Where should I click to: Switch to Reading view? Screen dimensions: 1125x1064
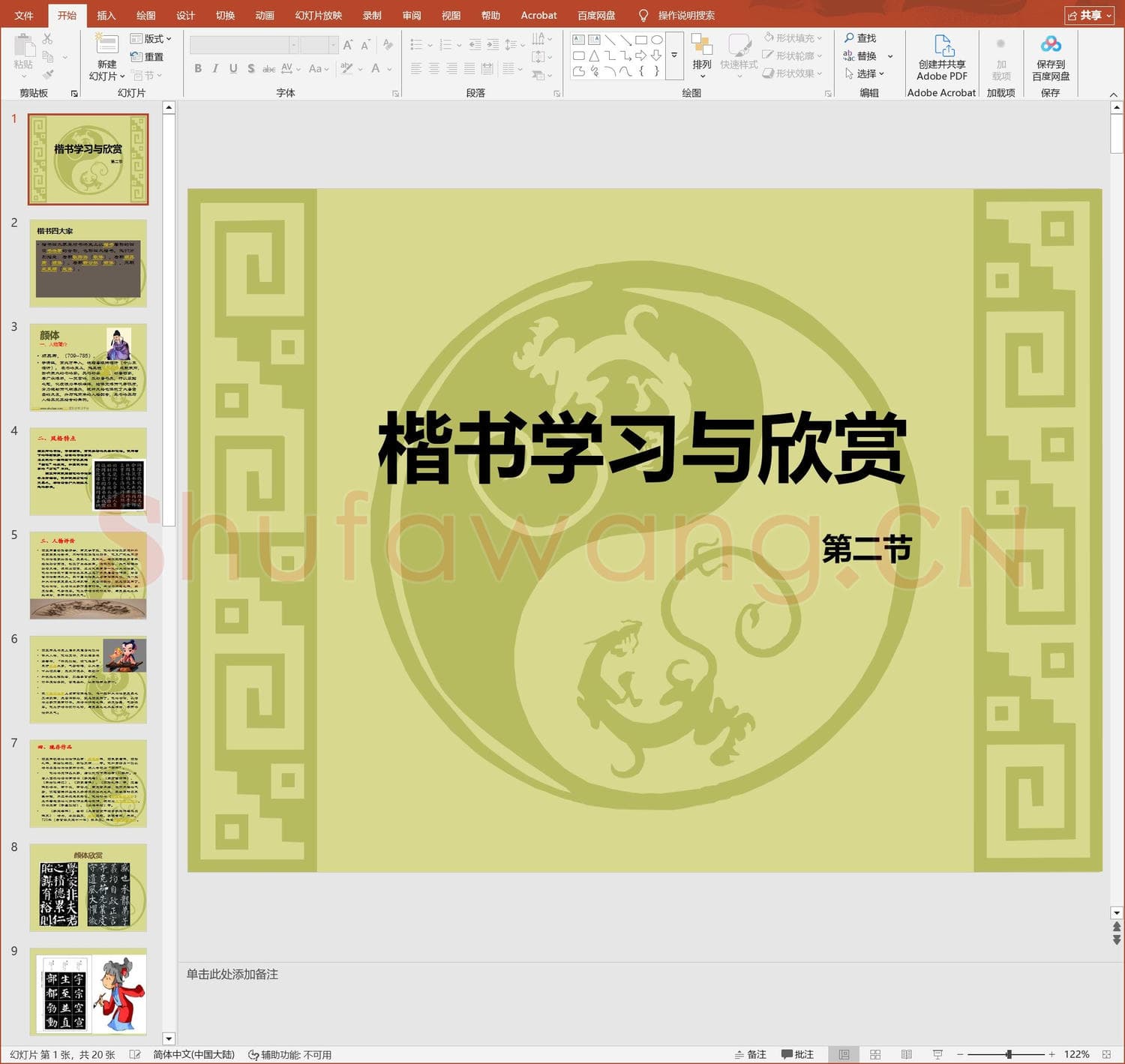click(x=906, y=1054)
